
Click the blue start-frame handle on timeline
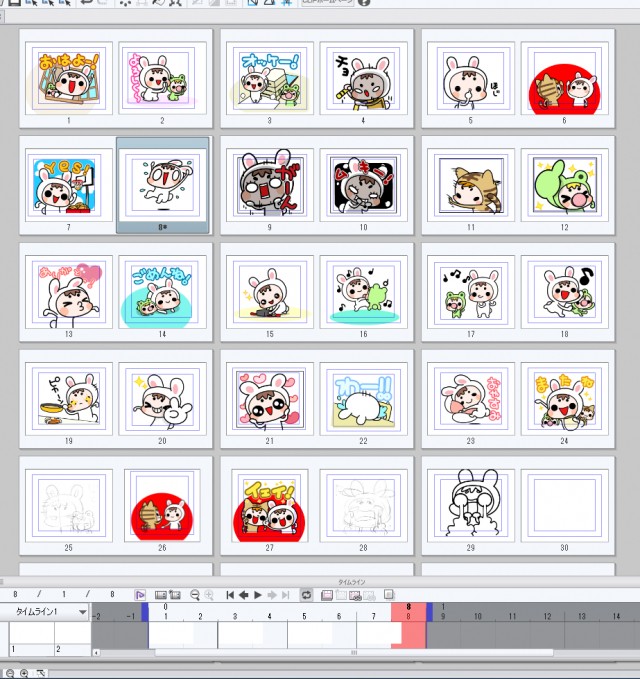click(145, 612)
